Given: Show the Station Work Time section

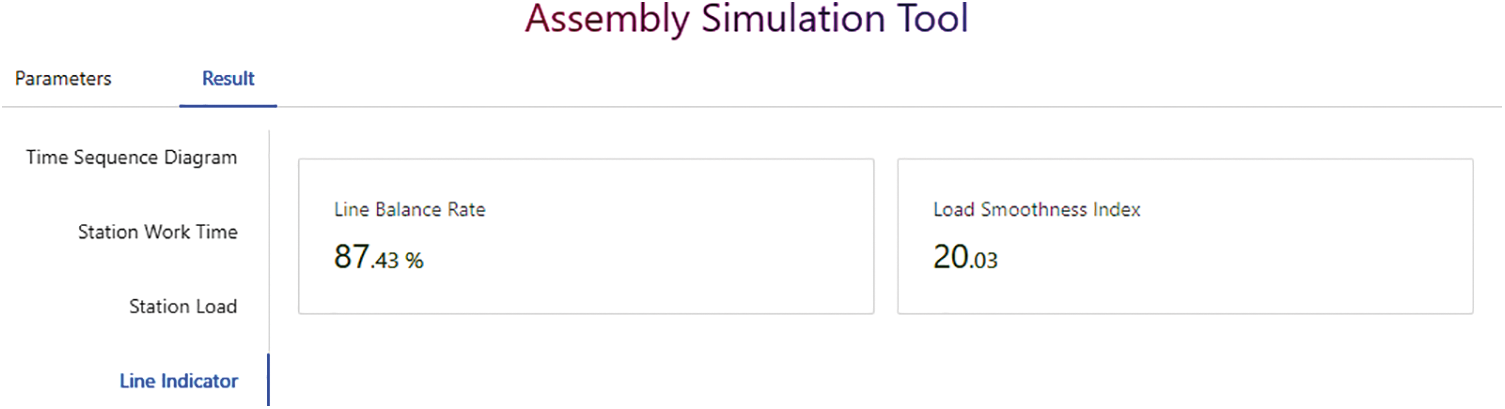Looking at the screenshot, I should [x=158, y=232].
